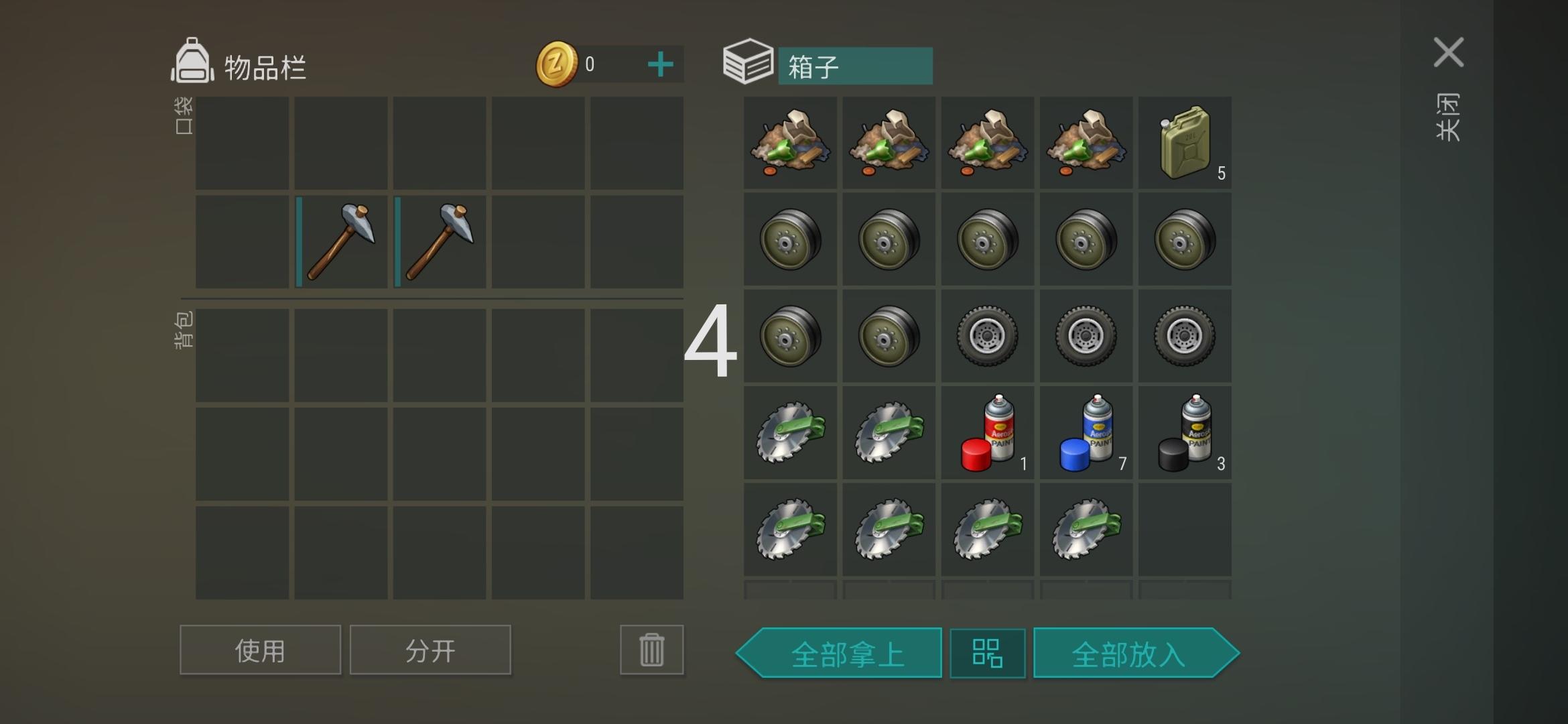The width and height of the screenshot is (1568, 724).
Task: Click the 分开 split button
Action: 430,650
